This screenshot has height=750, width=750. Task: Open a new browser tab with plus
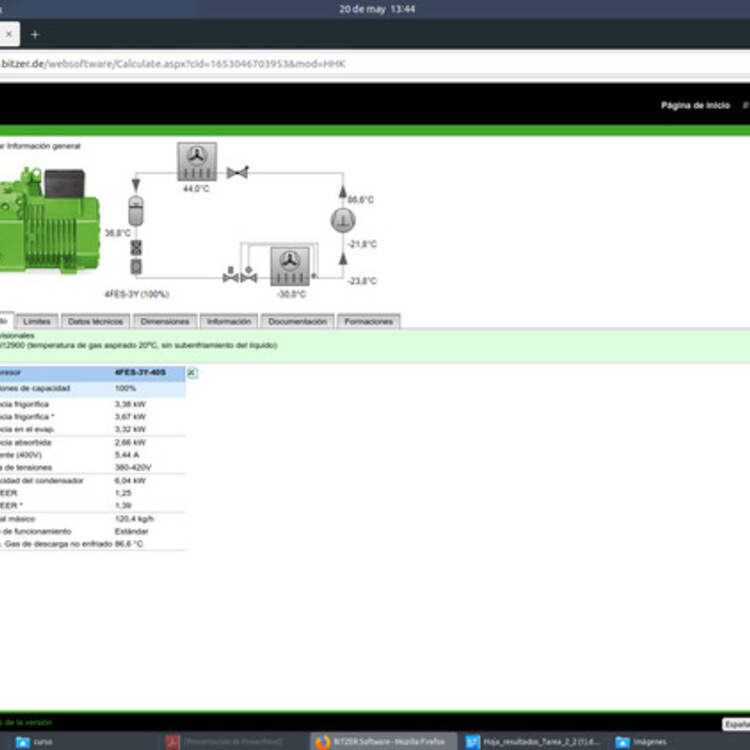click(35, 34)
